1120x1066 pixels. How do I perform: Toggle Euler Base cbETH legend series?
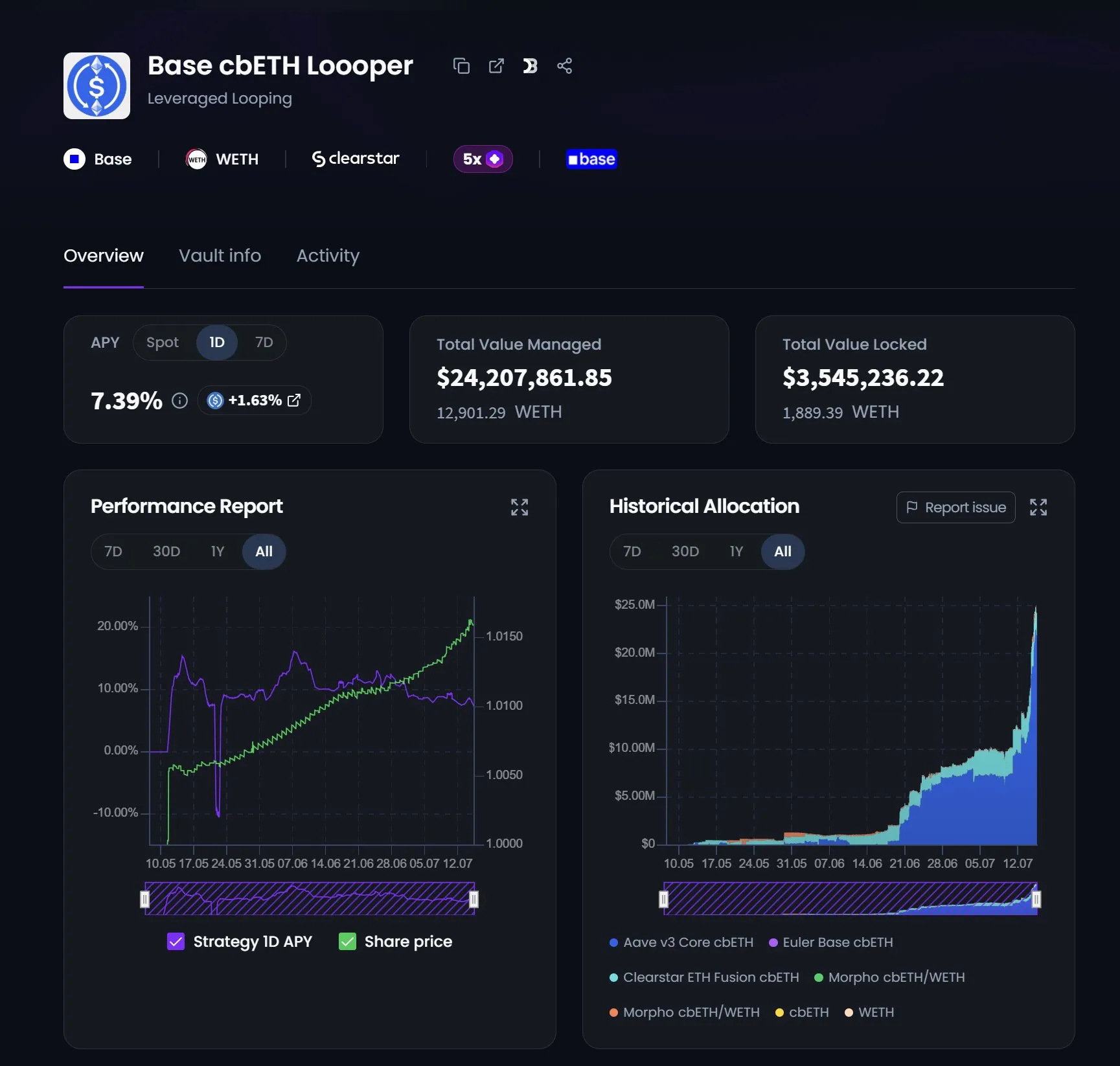click(830, 942)
